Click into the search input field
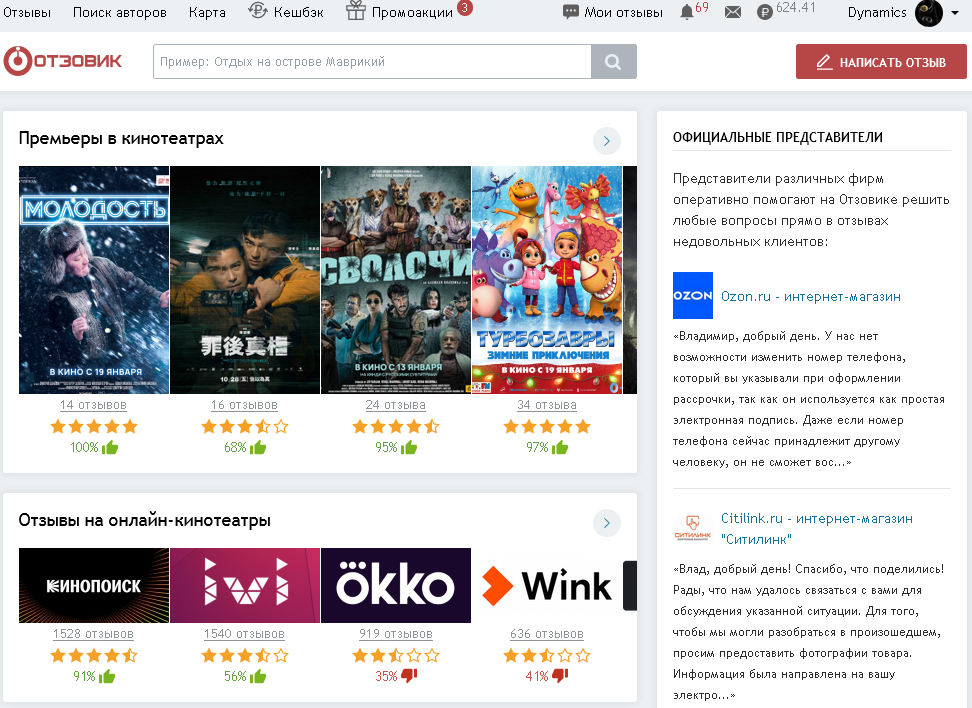 [371, 62]
